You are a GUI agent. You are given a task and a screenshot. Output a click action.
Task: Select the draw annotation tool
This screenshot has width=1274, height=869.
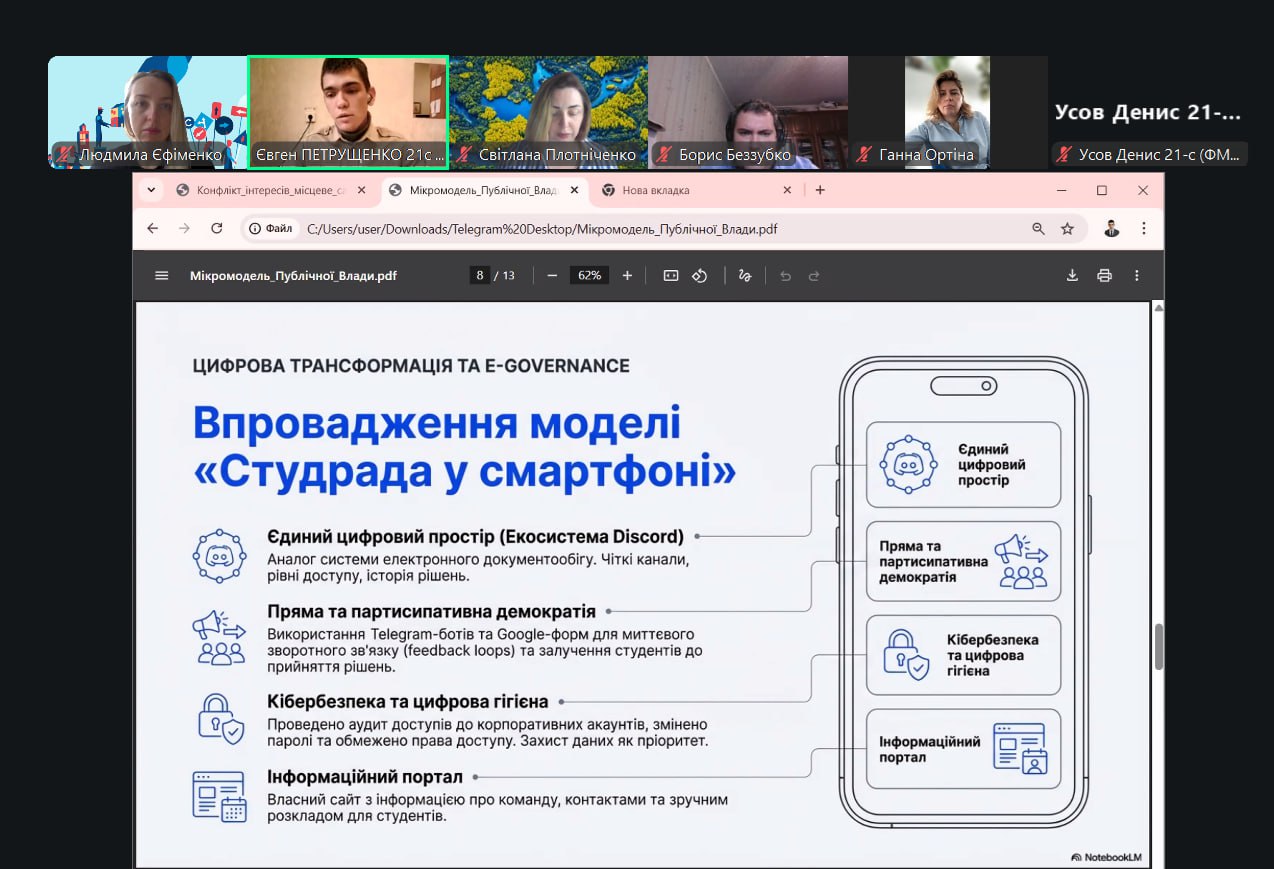pos(744,276)
